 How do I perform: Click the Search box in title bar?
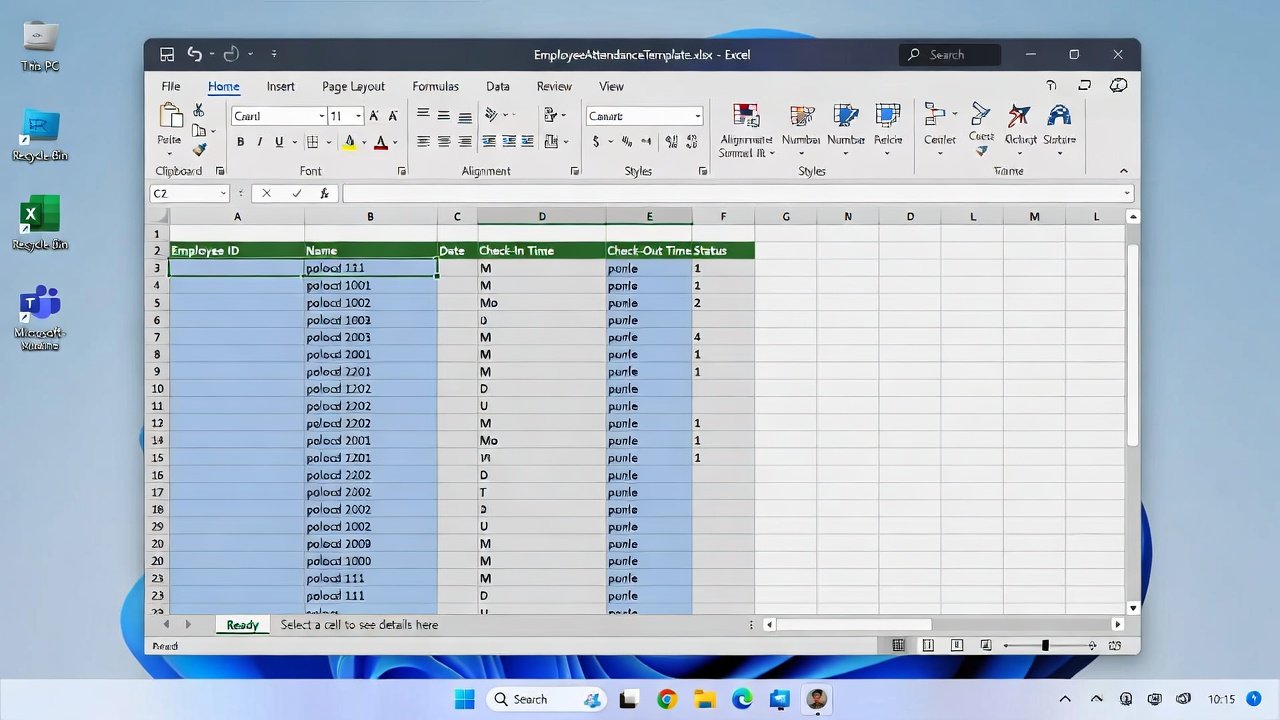tap(950, 55)
